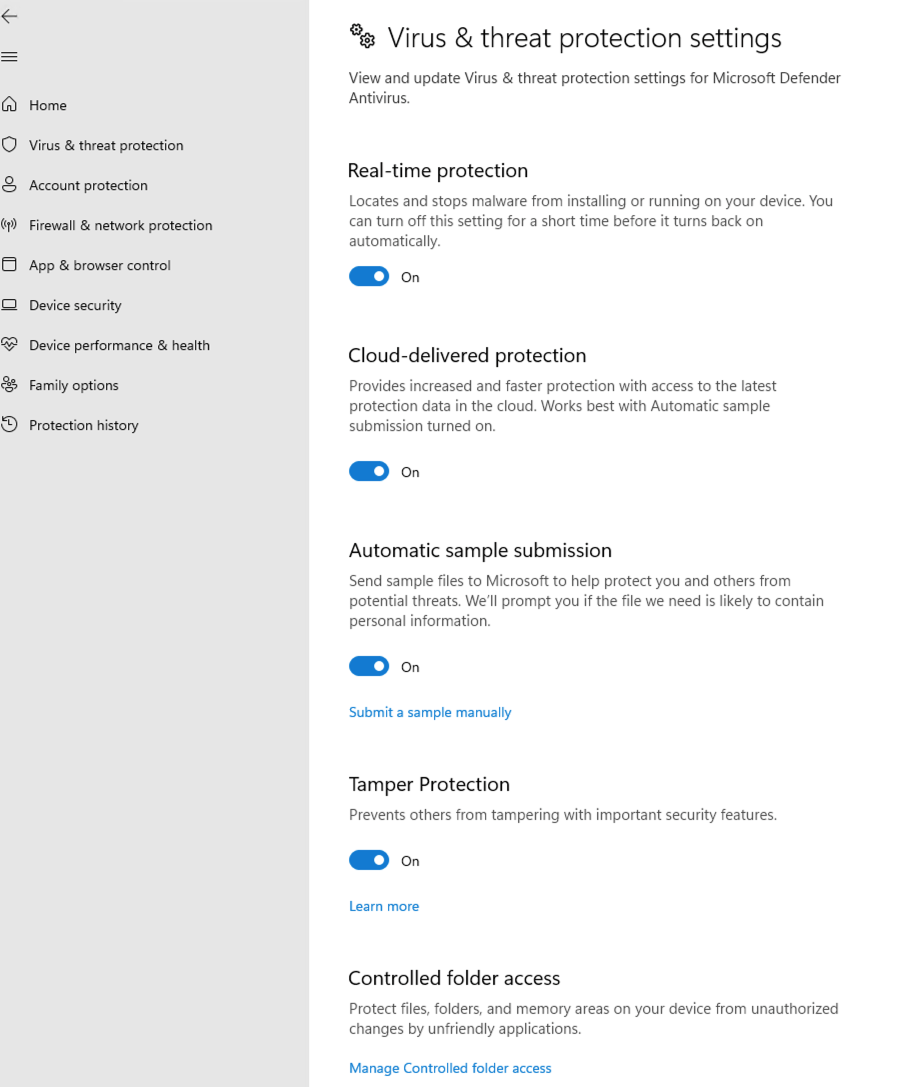Click the App & browser control icon
This screenshot has height=1087, width=916.
click(10, 264)
